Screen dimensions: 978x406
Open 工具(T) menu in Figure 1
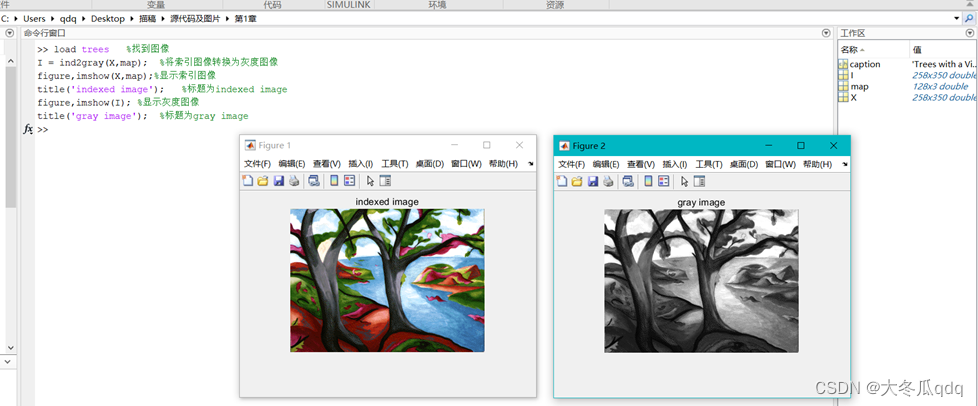pyautogui.click(x=395, y=164)
